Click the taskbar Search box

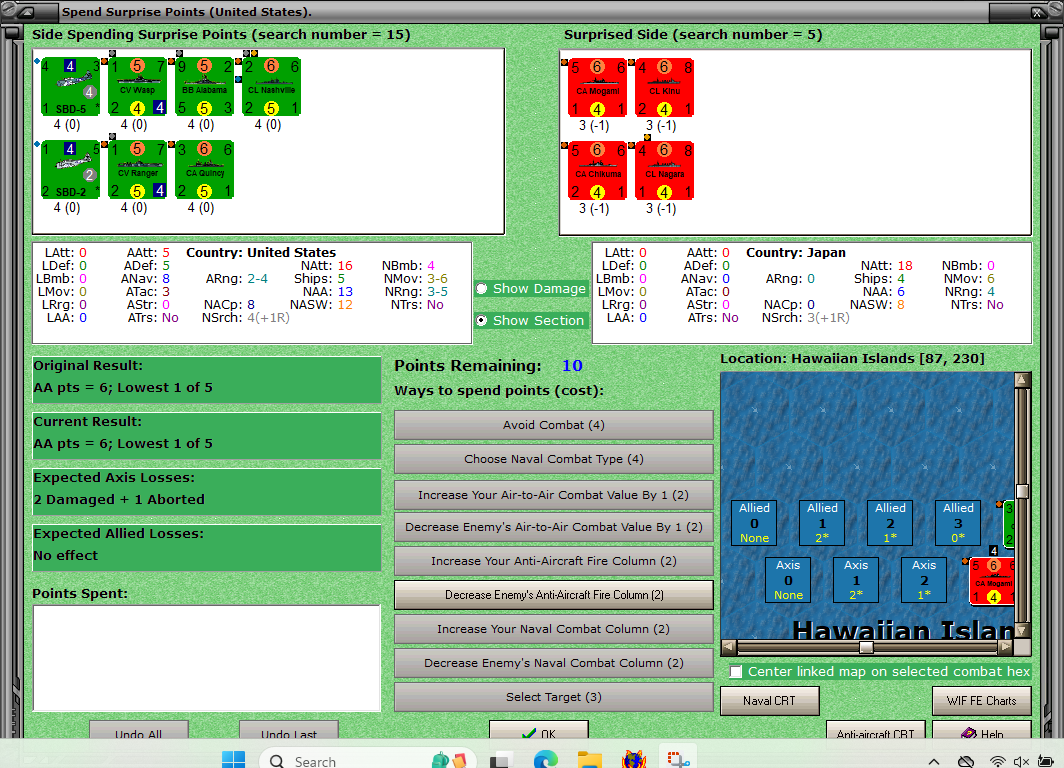point(368,761)
